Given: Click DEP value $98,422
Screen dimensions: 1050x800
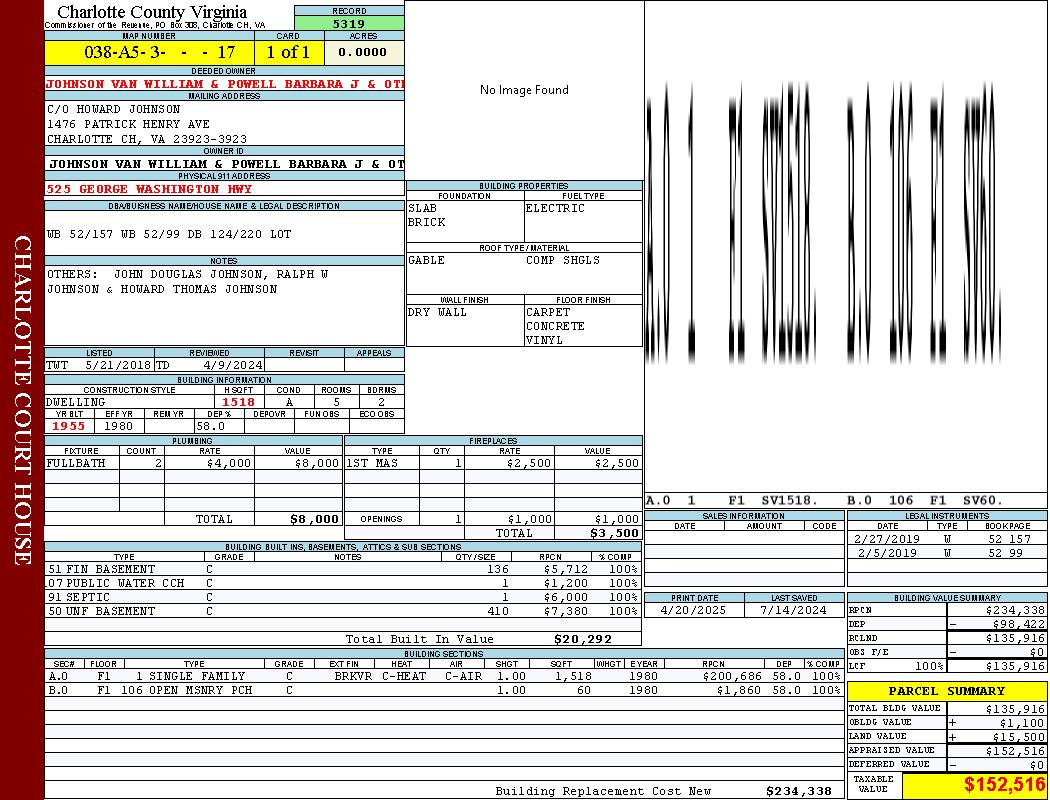Looking at the screenshot, I should (x=1019, y=625).
